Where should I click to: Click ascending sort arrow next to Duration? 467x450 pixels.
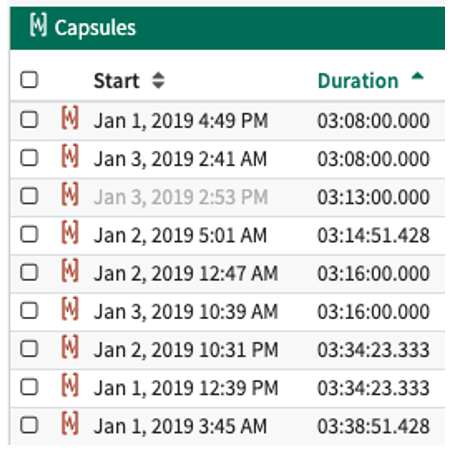417,76
